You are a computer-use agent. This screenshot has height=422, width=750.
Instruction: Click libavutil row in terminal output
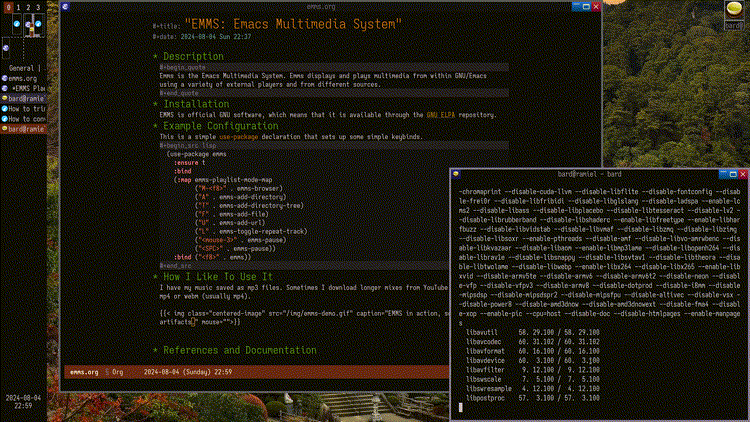[x=532, y=333]
